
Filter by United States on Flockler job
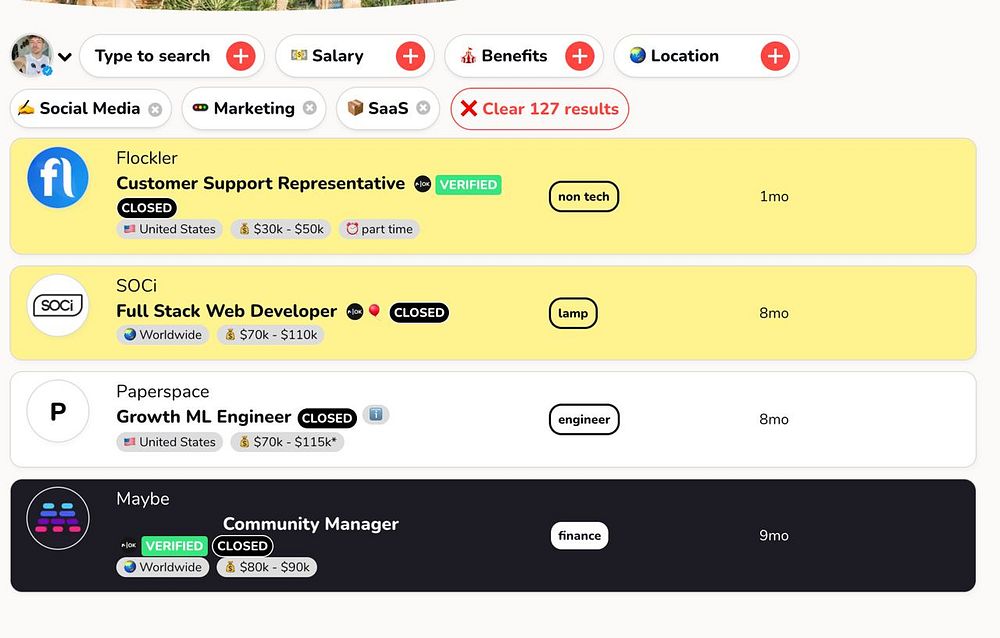tap(170, 229)
